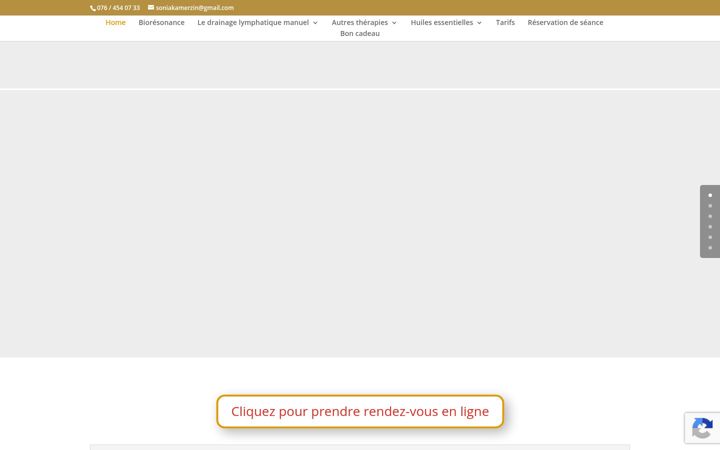The image size is (720, 450).
Task: Open the Huiles essentielles menu
Action: tap(441, 22)
